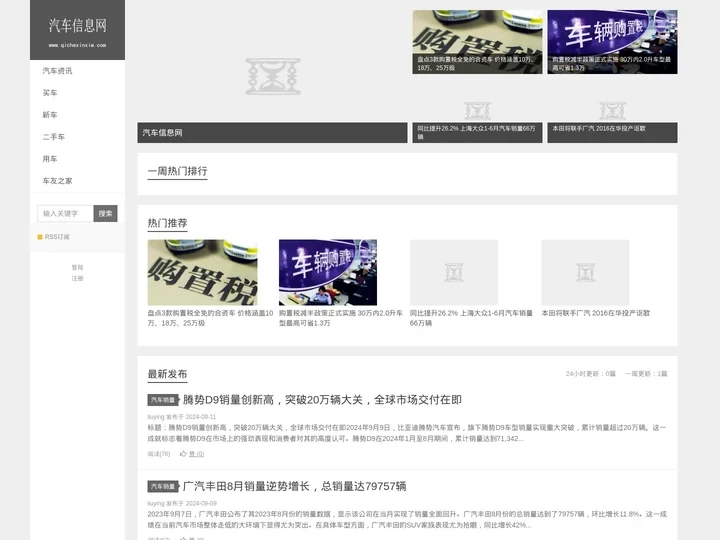The width and height of the screenshot is (720, 540).
Task: Click 热门推荐 title 购置税减半政策正式实施
Action: [x=341, y=318]
